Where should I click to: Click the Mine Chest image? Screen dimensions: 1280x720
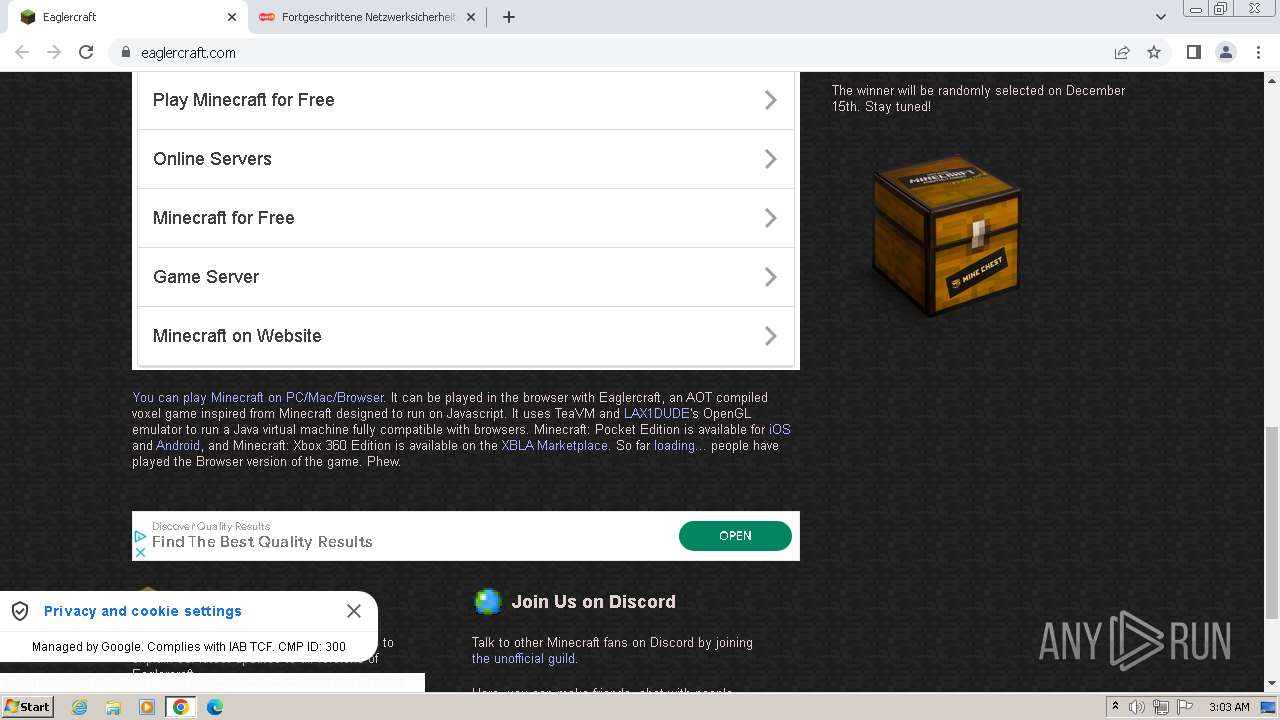coord(946,235)
